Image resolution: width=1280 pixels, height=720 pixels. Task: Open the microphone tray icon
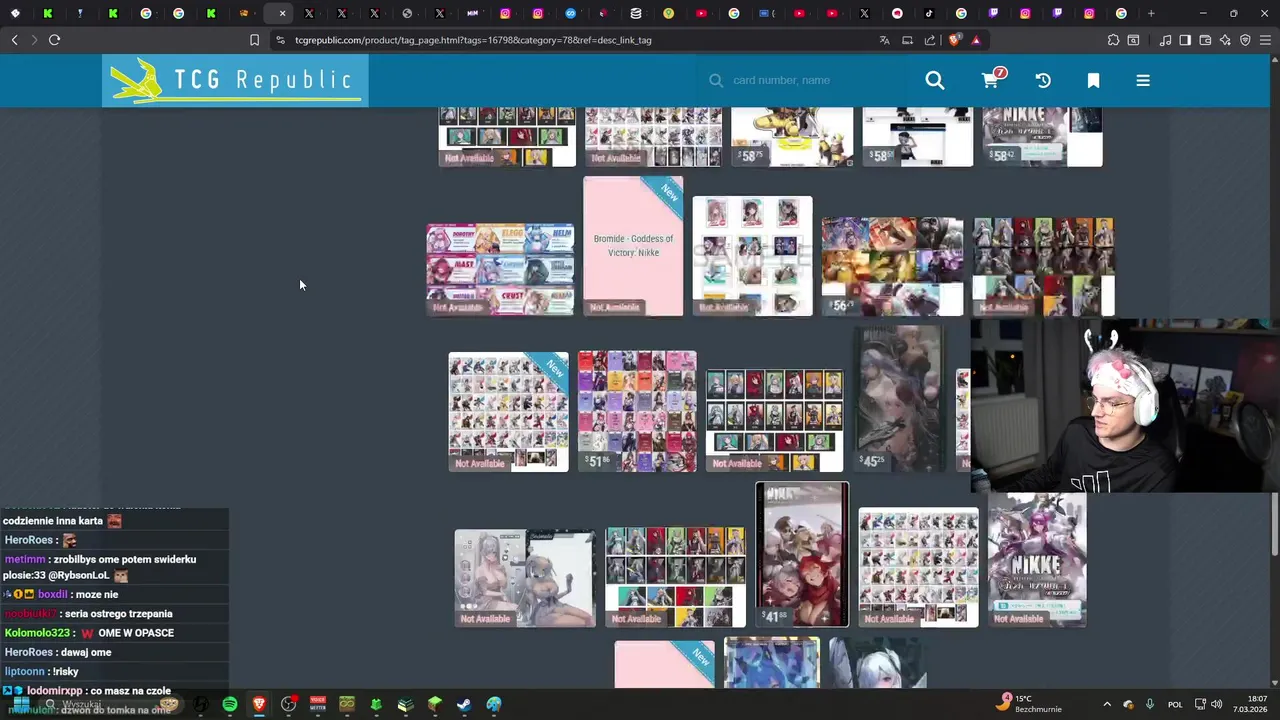click(1150, 704)
